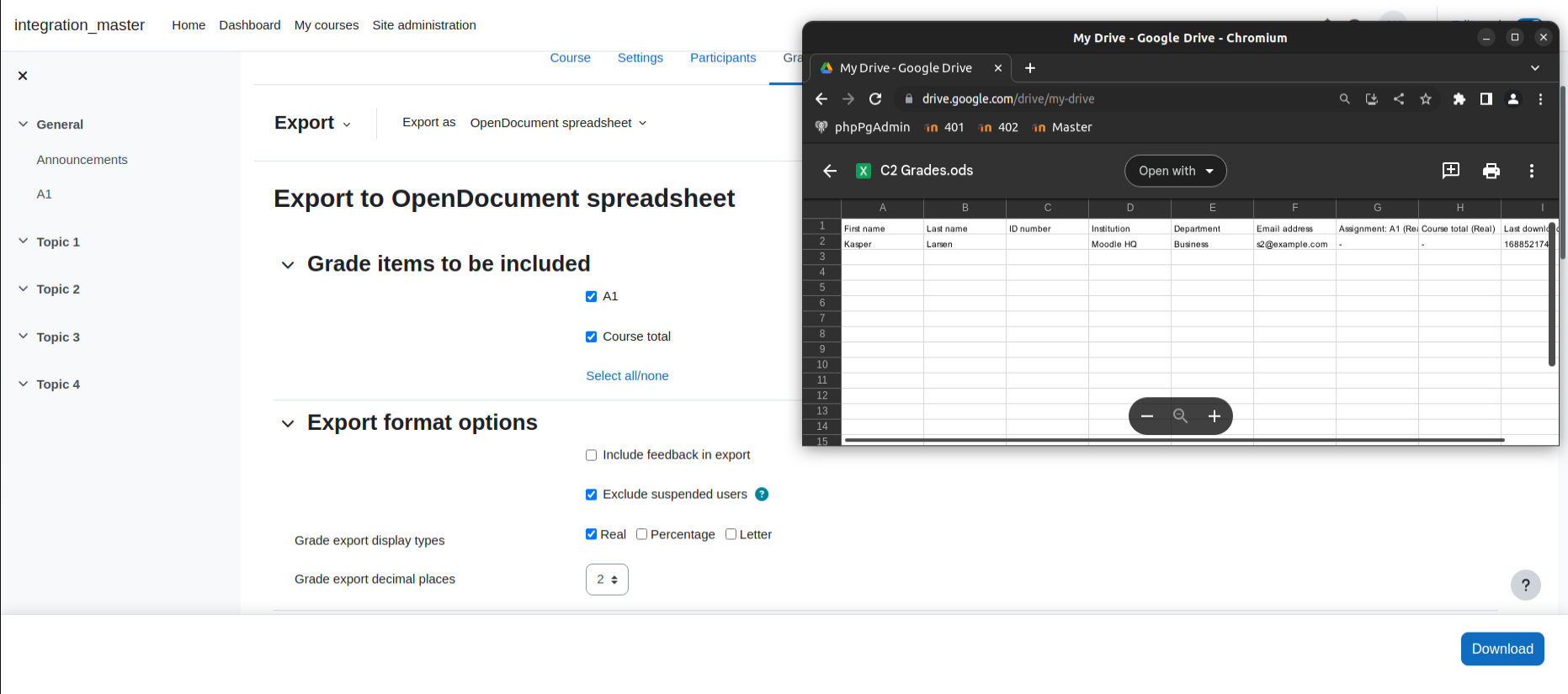Change Grade export decimal places select

(x=607, y=580)
